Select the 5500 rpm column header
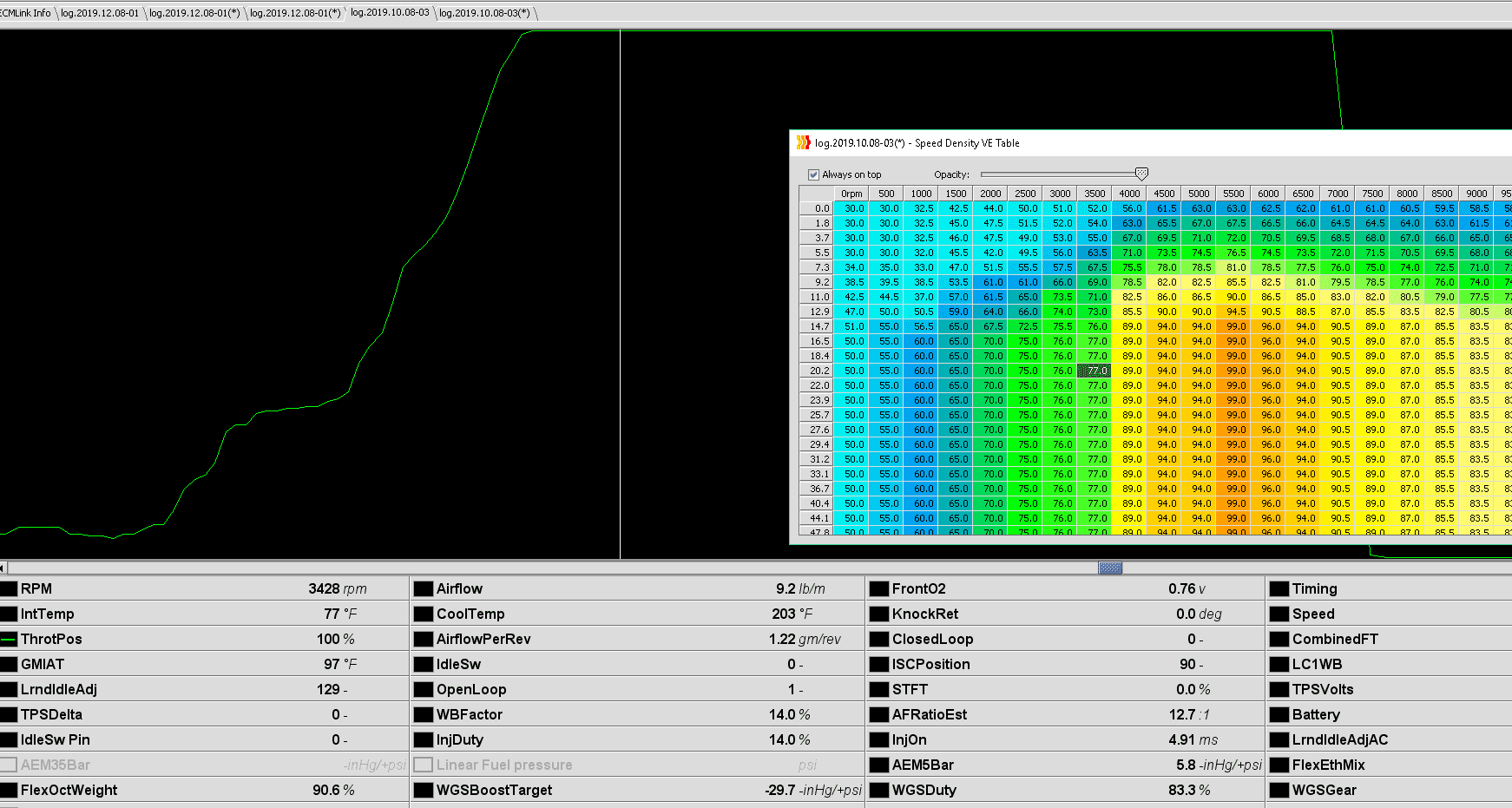The width and height of the screenshot is (1512, 808). pyautogui.click(x=1233, y=194)
